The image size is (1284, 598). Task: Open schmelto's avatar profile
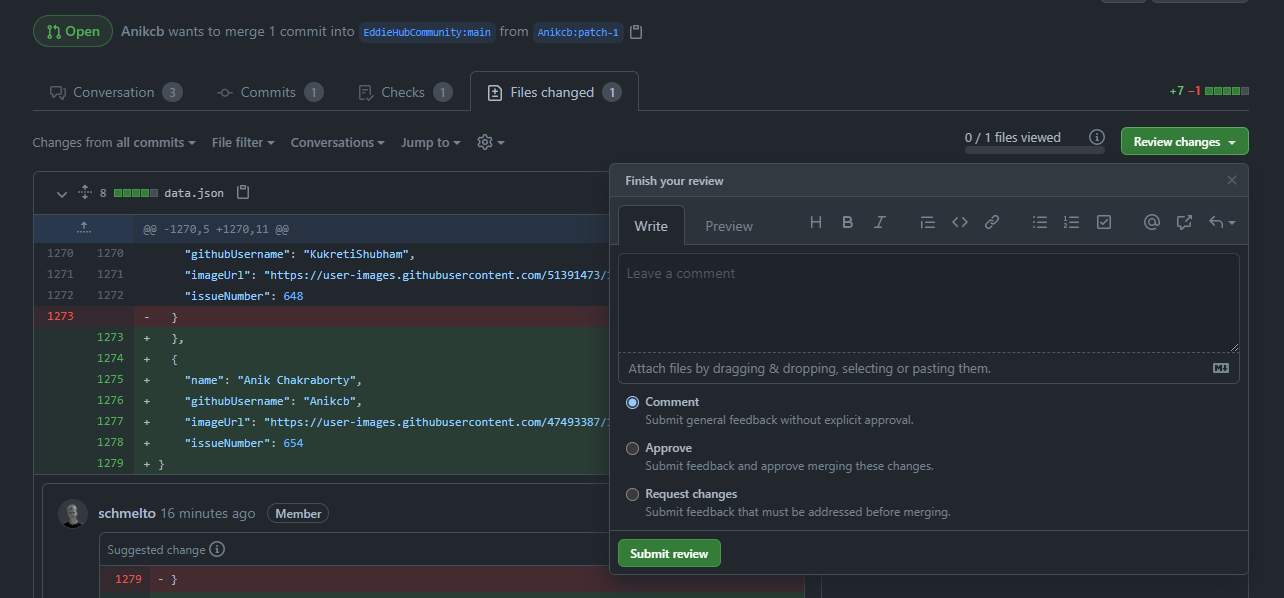73,514
